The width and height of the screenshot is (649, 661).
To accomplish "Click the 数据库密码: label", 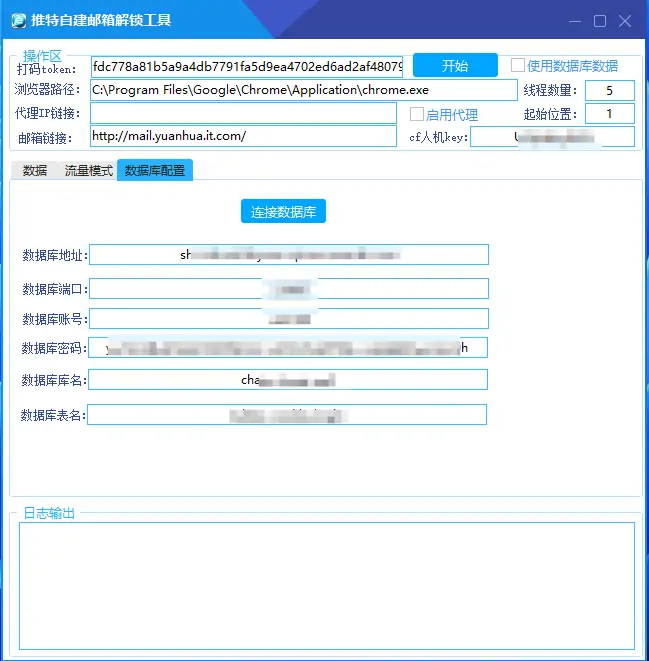I will pos(54,348).
